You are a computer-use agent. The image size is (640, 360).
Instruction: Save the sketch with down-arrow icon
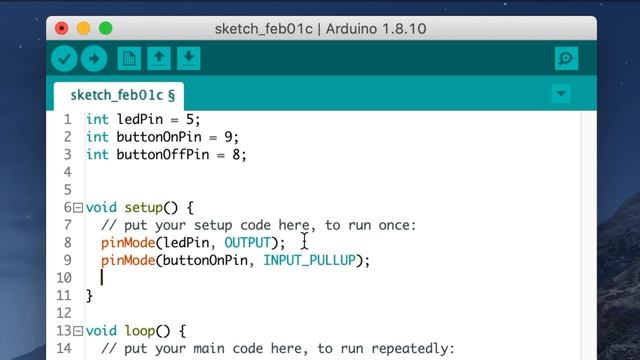(x=189, y=59)
